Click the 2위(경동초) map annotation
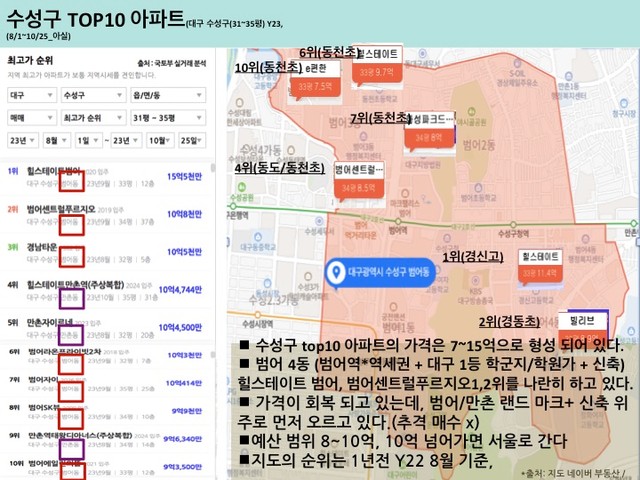The width and height of the screenshot is (640, 480). [509, 322]
